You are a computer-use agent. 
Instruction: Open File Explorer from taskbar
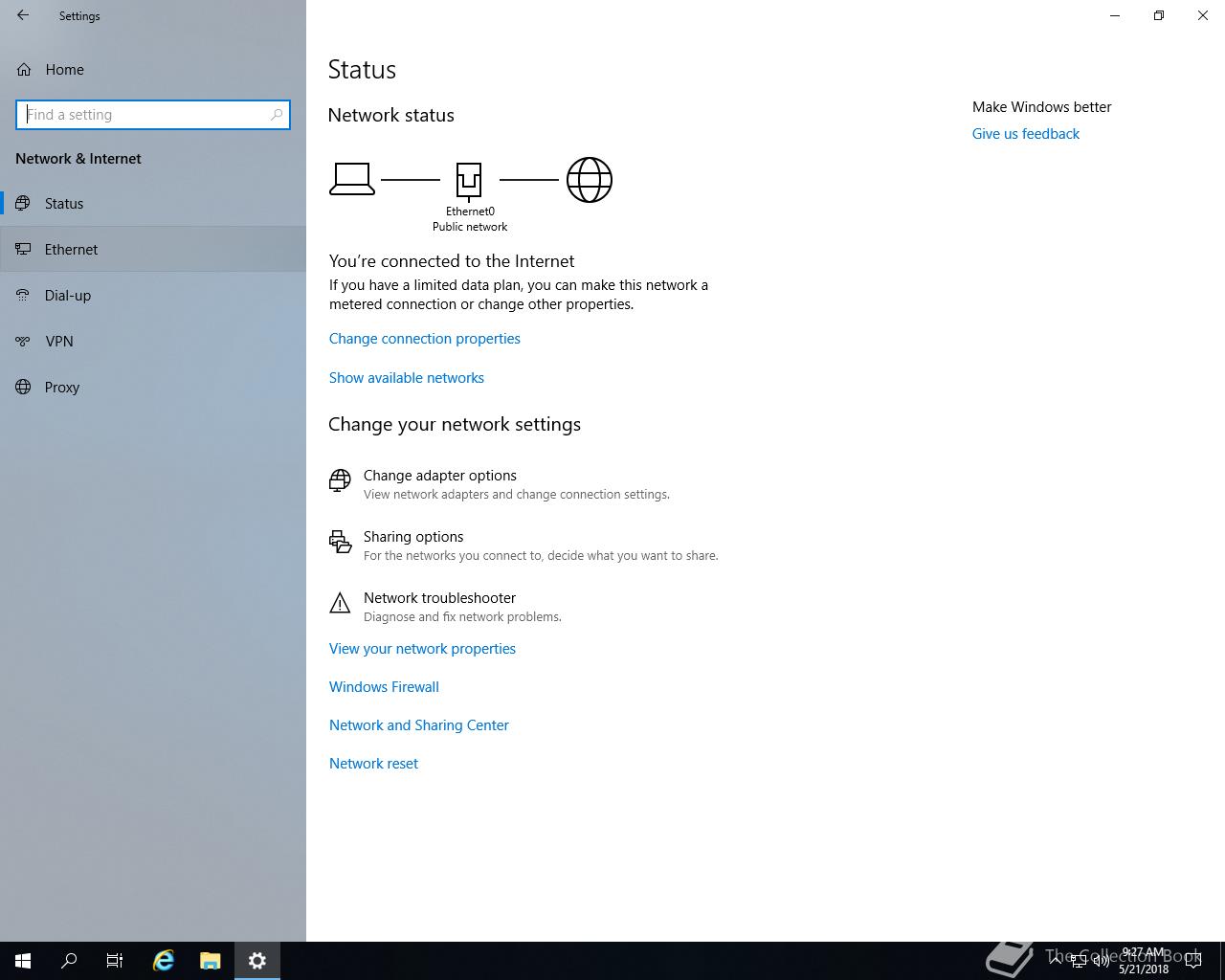(x=211, y=961)
